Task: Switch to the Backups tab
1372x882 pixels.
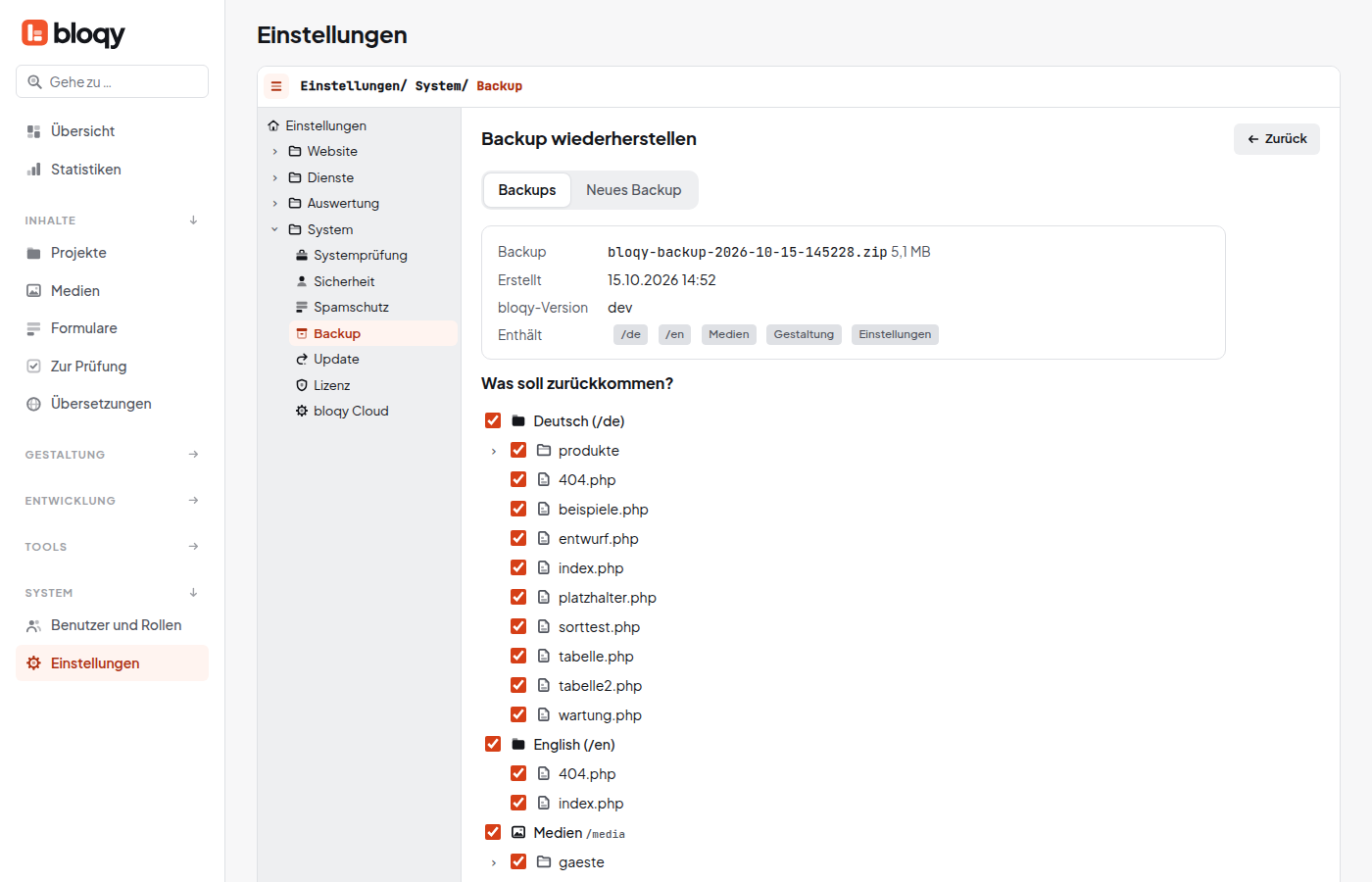Action: pyautogui.click(x=527, y=190)
